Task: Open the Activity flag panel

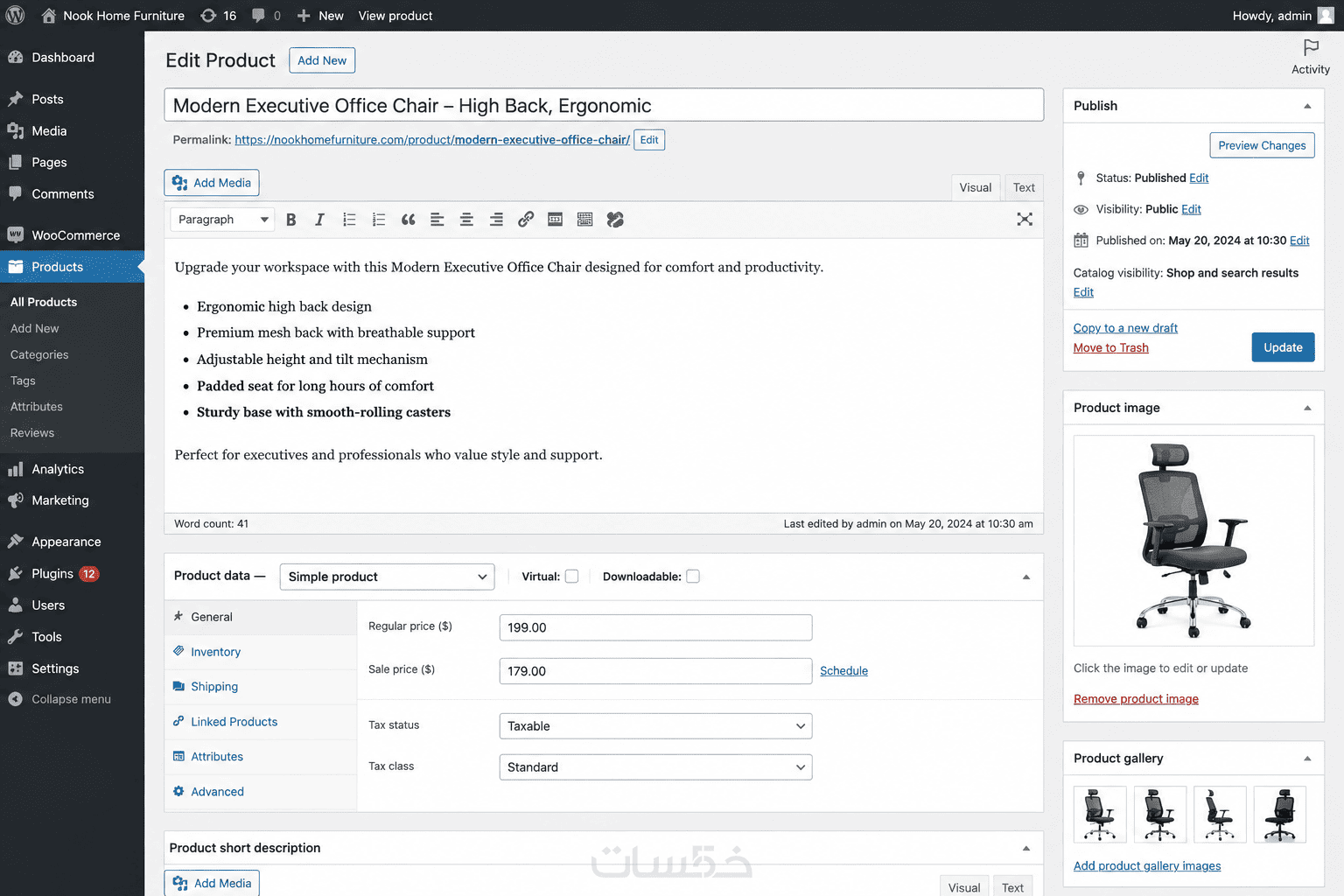Action: coord(1311,57)
